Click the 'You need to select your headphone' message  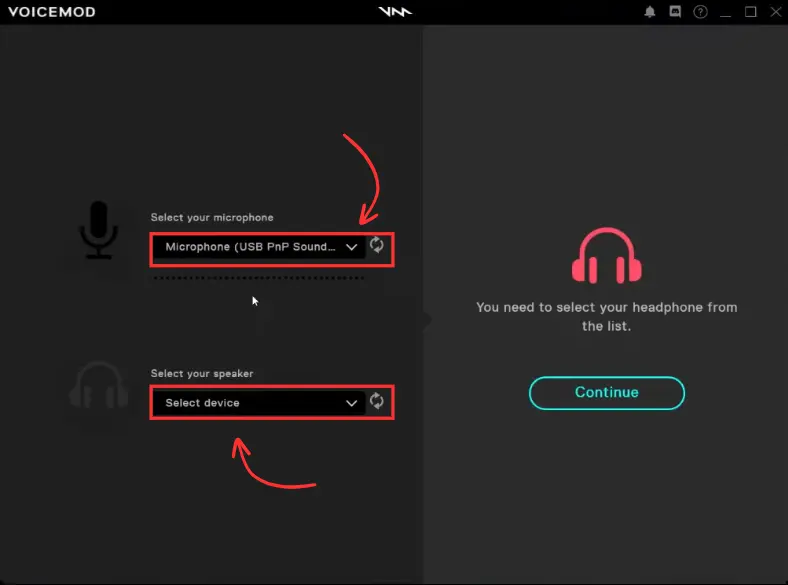click(607, 317)
